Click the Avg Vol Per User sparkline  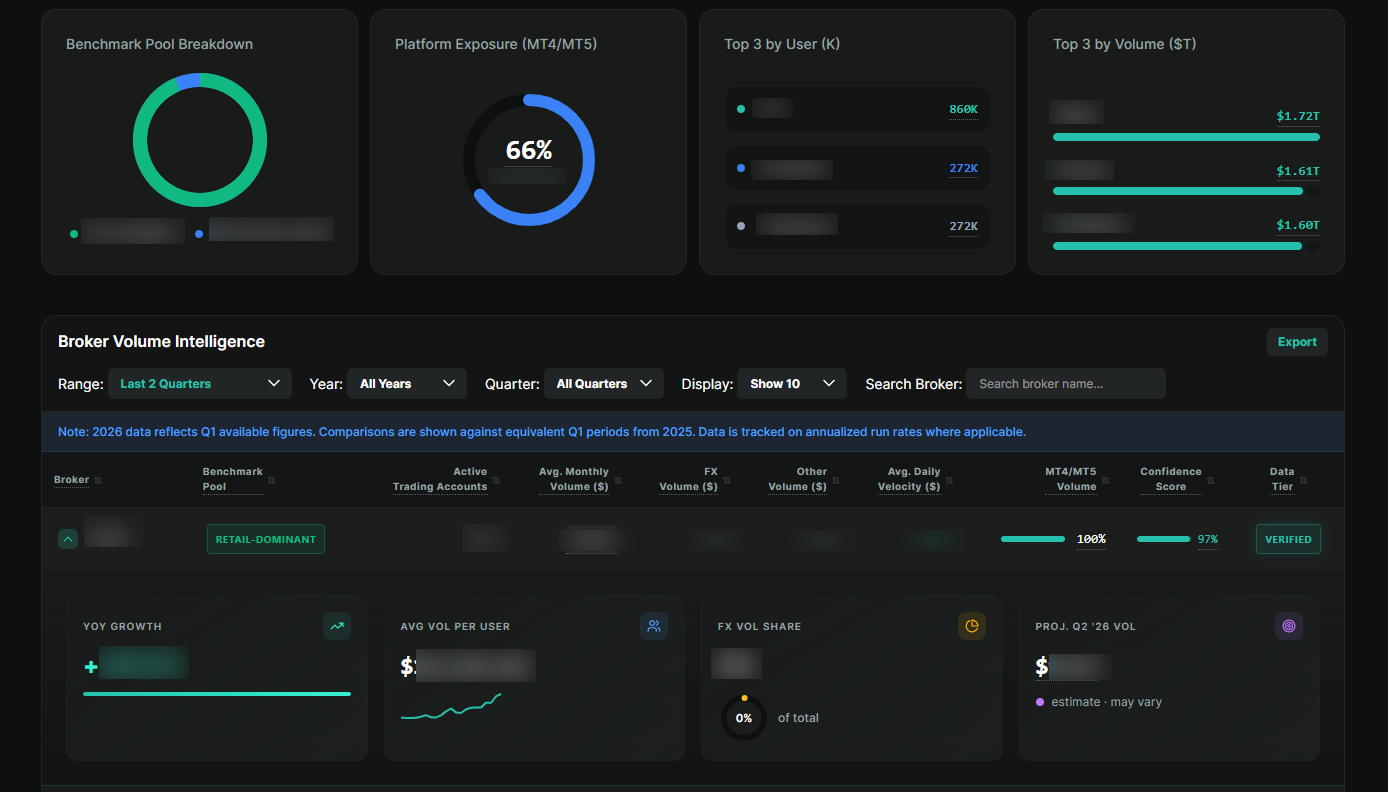pos(451,706)
